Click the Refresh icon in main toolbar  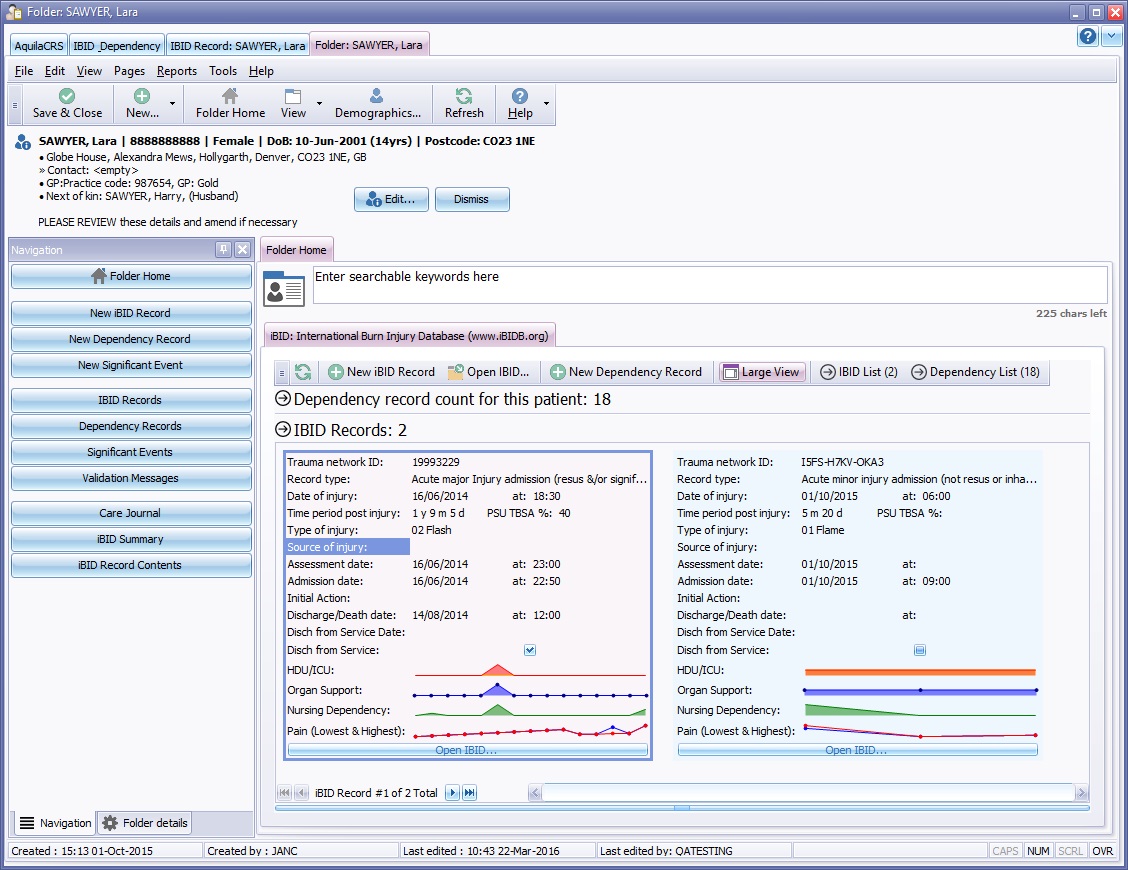pyautogui.click(x=464, y=97)
